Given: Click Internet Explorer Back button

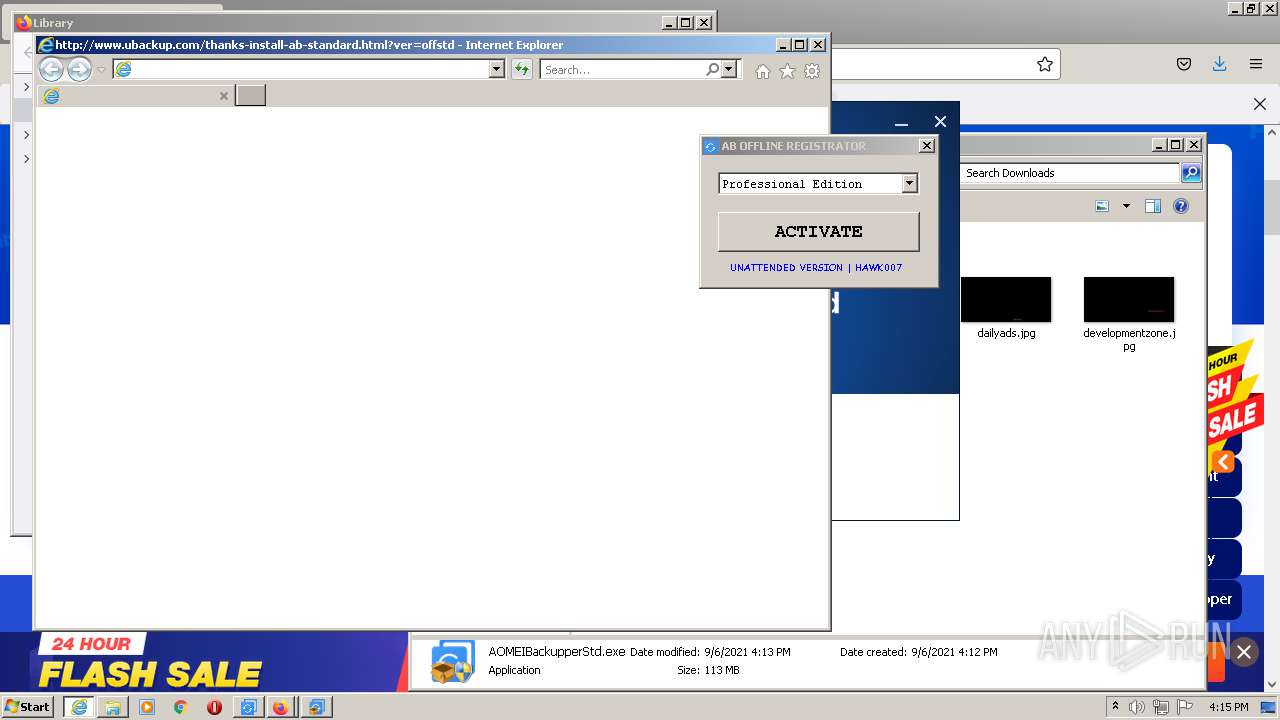Looking at the screenshot, I should [51, 69].
